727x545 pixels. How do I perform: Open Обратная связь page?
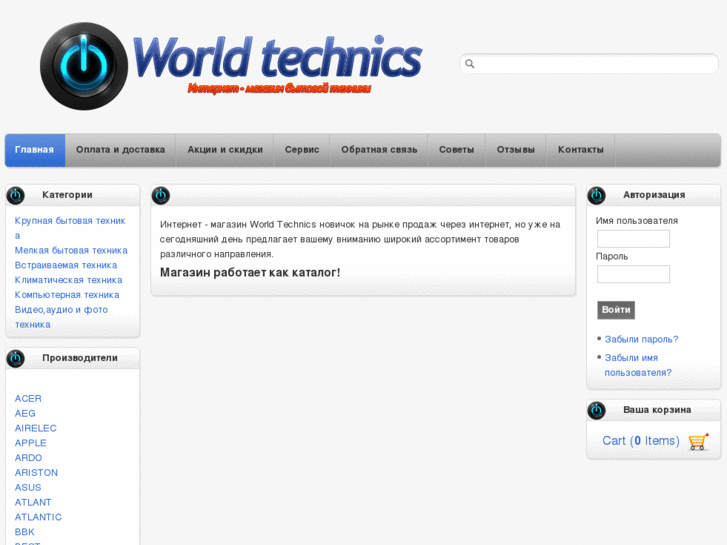(379, 150)
